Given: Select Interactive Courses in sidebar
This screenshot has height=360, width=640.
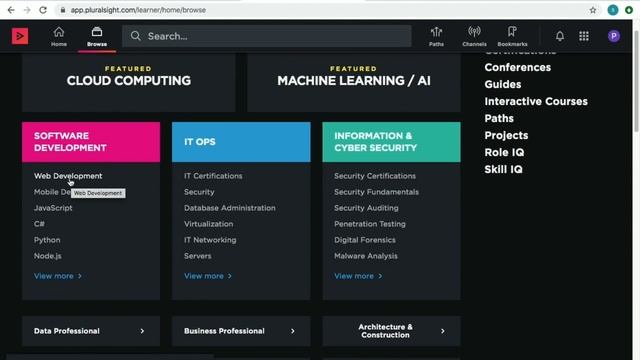Looking at the screenshot, I should (x=536, y=101).
